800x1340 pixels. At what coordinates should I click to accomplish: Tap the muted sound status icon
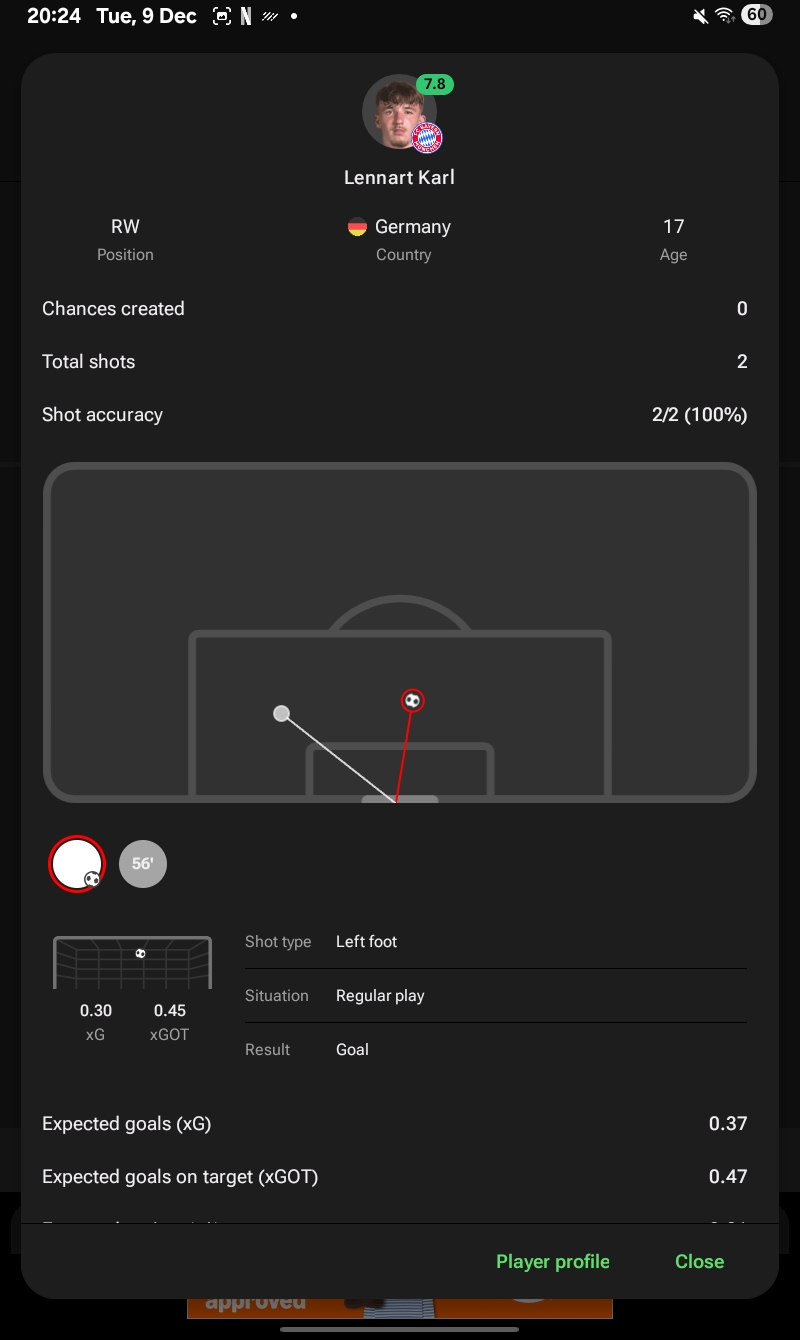(x=699, y=16)
